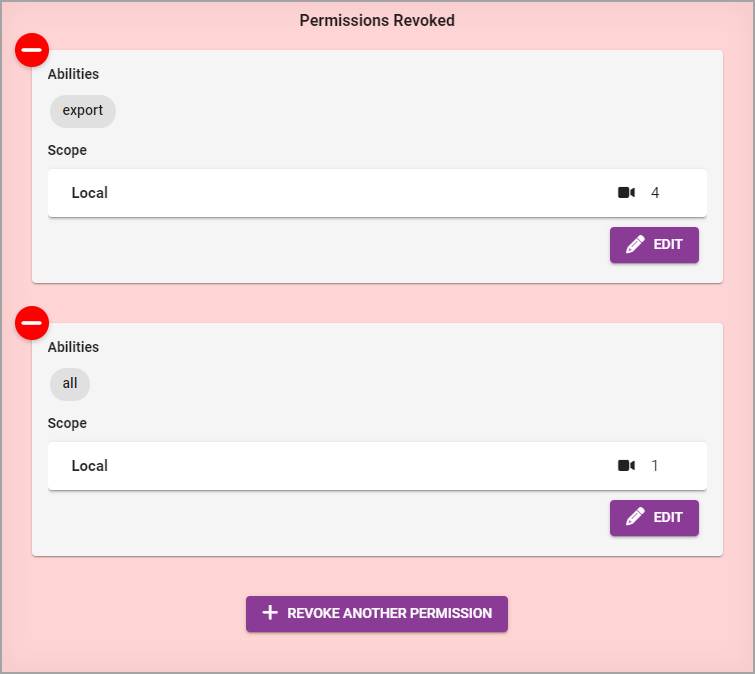Click camera icon beside count 1
This screenshot has height=674, width=755.
tap(626, 466)
